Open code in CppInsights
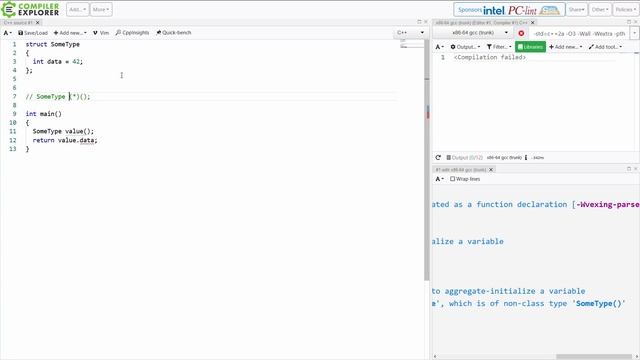This screenshot has height=360, width=640. [x=132, y=33]
